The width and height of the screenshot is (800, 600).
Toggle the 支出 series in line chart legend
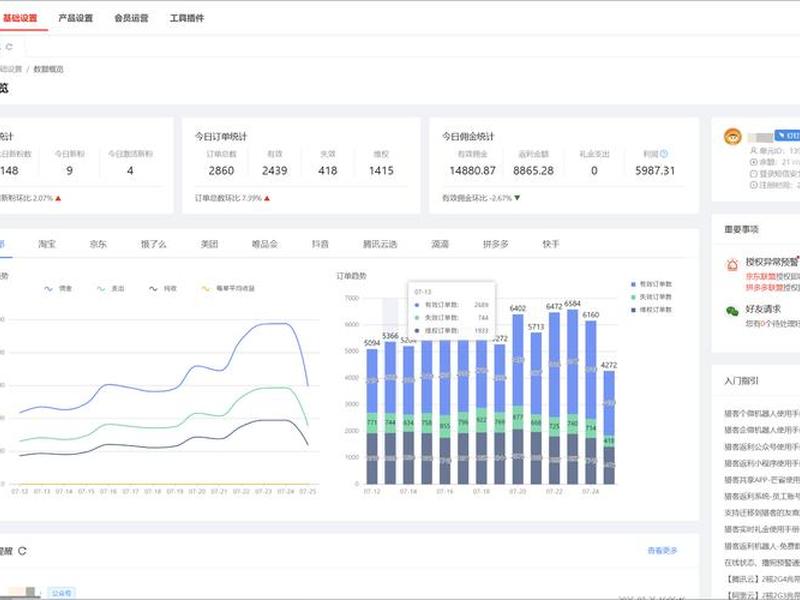click(x=111, y=288)
